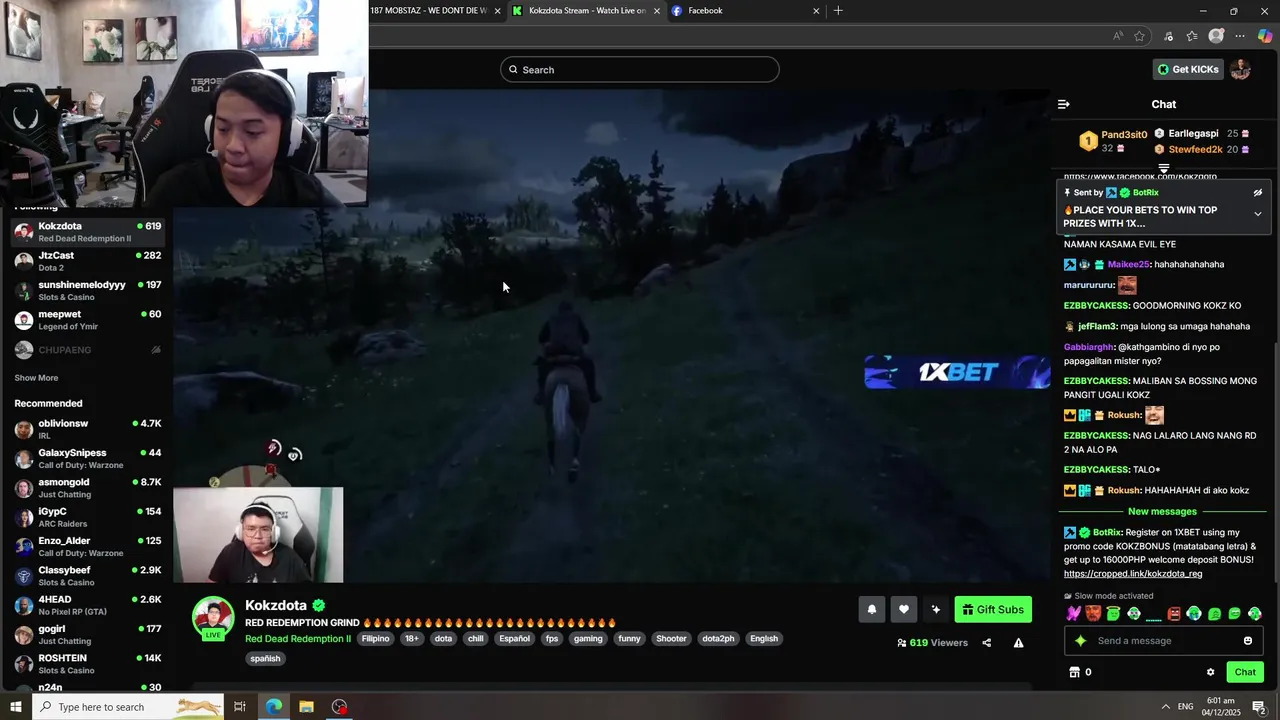The height and width of the screenshot is (720, 1280).
Task: Open Microsoft Edge from taskbar
Action: (x=273, y=707)
